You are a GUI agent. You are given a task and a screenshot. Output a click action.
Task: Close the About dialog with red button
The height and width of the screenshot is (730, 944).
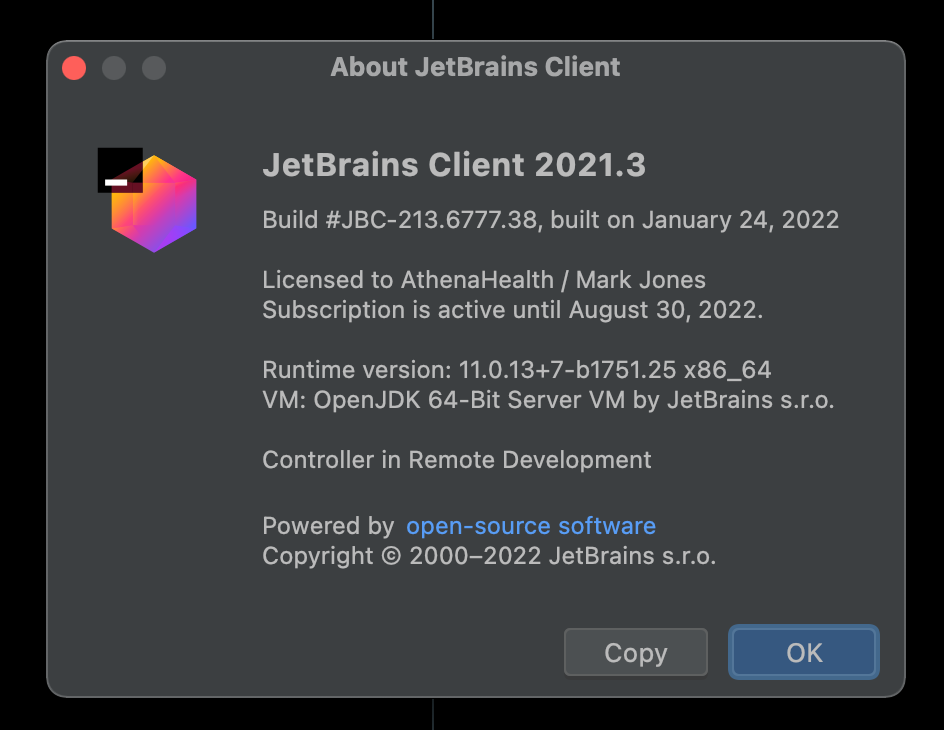coord(74,67)
